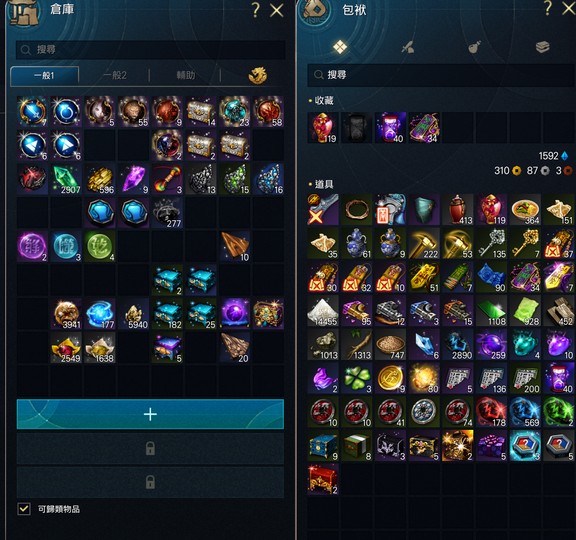Image resolution: width=576 pixels, height=540 pixels.
Task: Select the gold coin item with 9 count
Action: 391,378
